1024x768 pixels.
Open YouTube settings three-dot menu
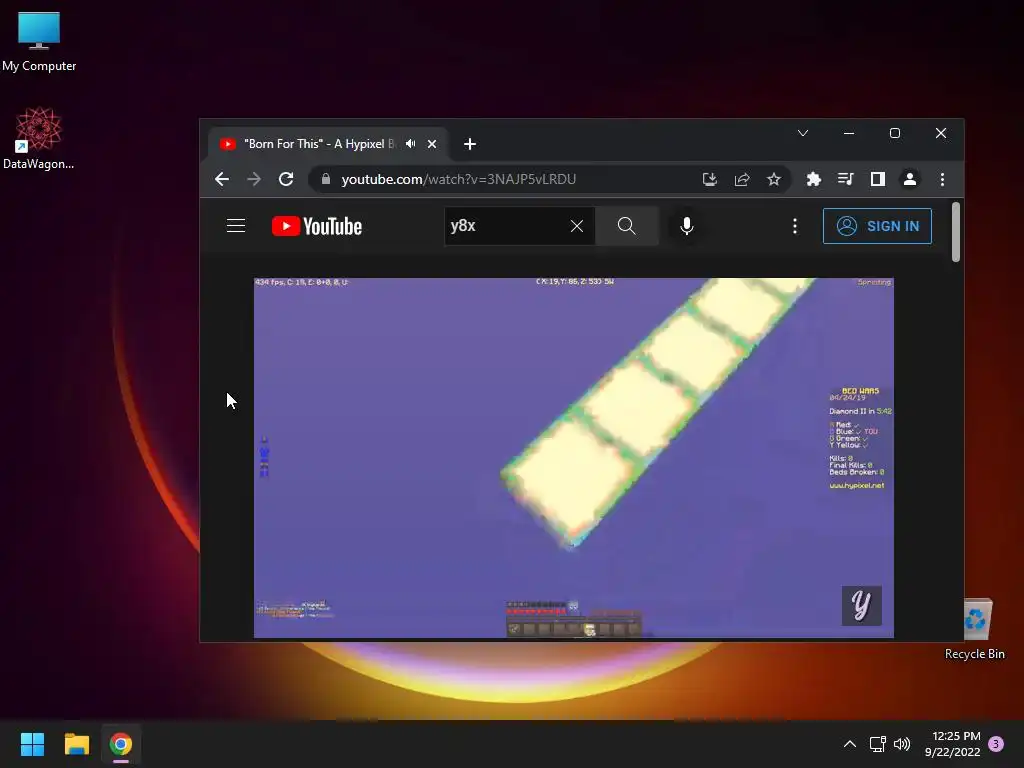coord(795,226)
